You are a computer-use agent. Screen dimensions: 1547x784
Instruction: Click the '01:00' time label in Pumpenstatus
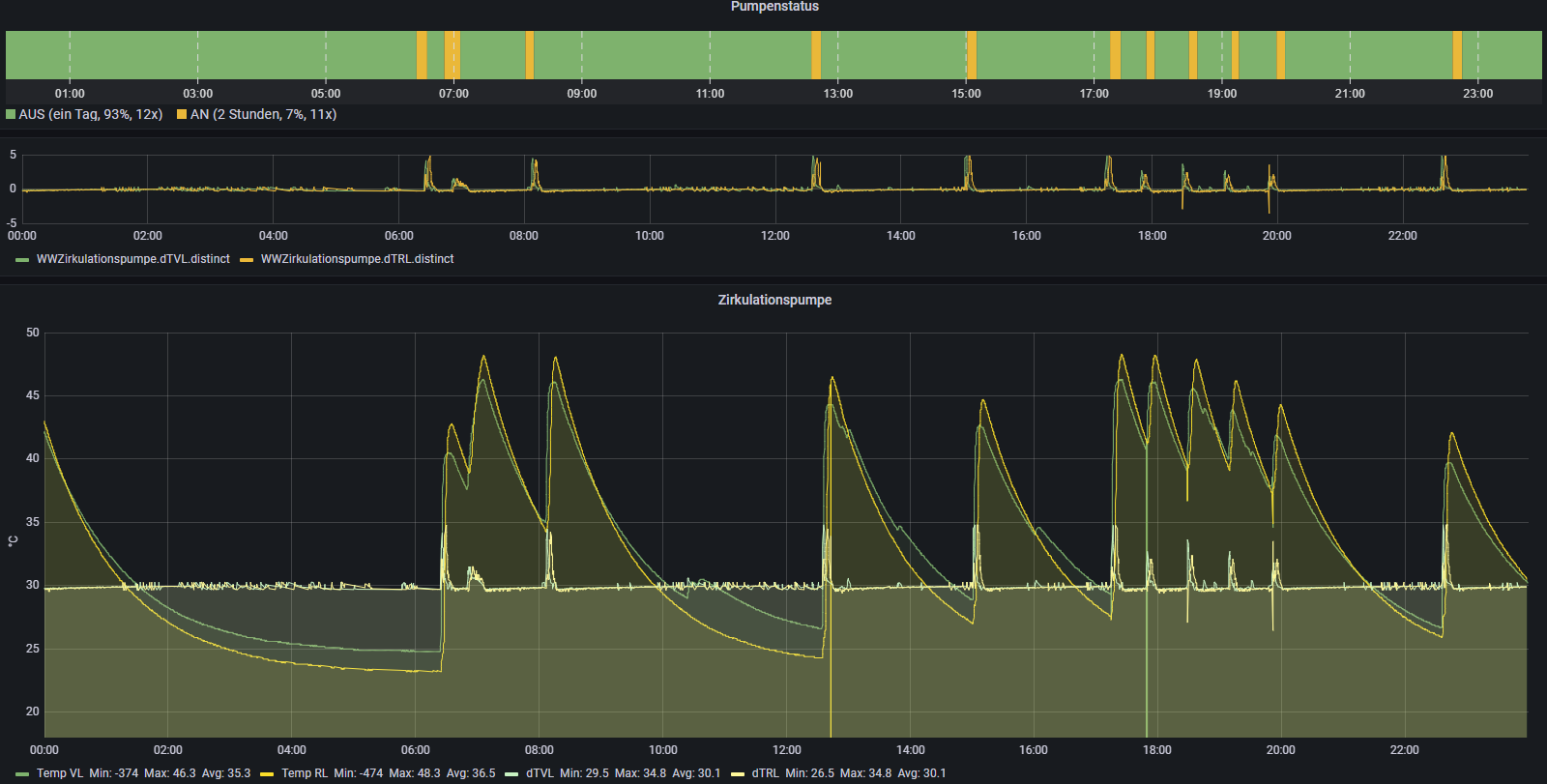point(70,94)
